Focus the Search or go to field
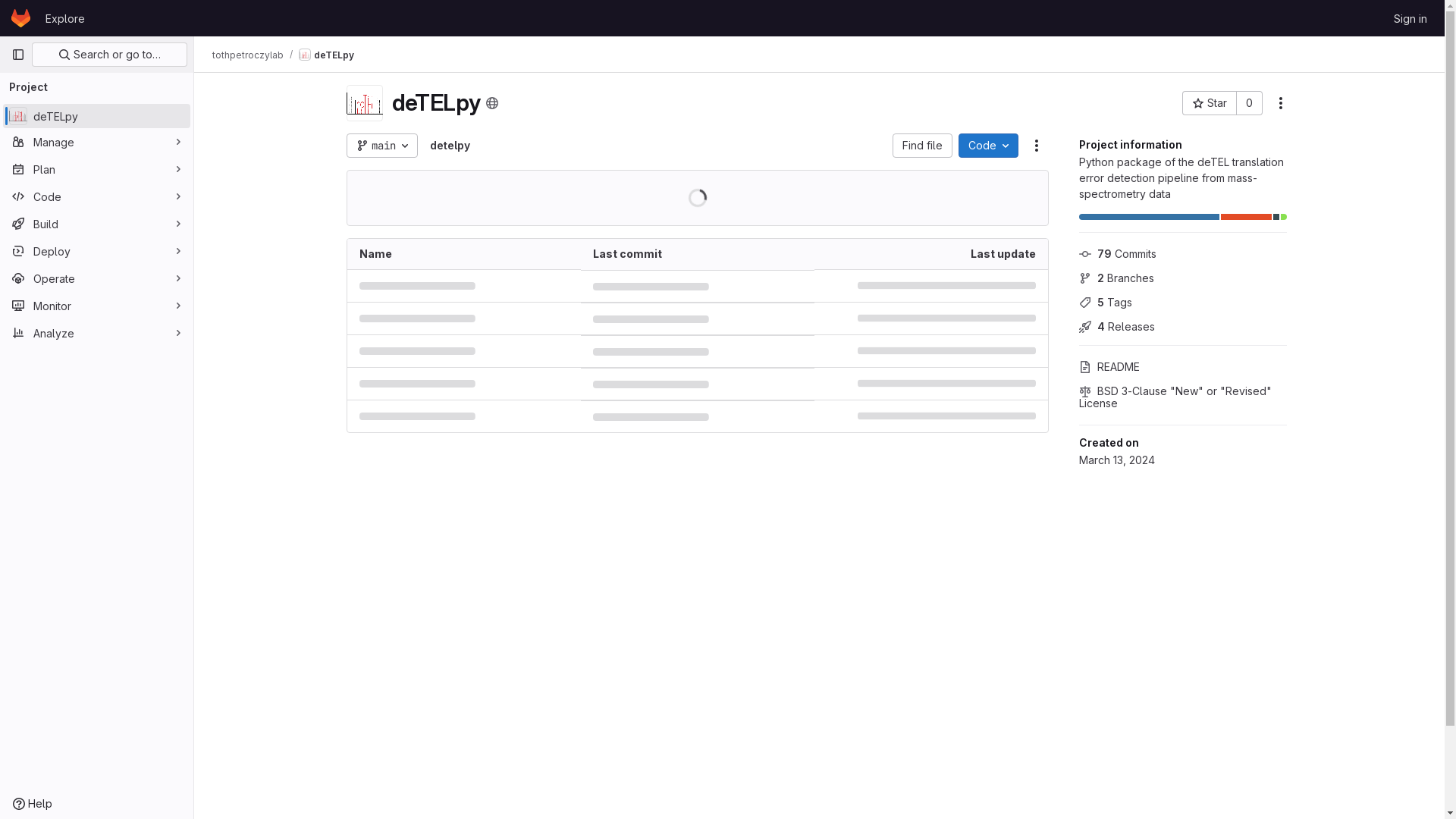 point(109,55)
